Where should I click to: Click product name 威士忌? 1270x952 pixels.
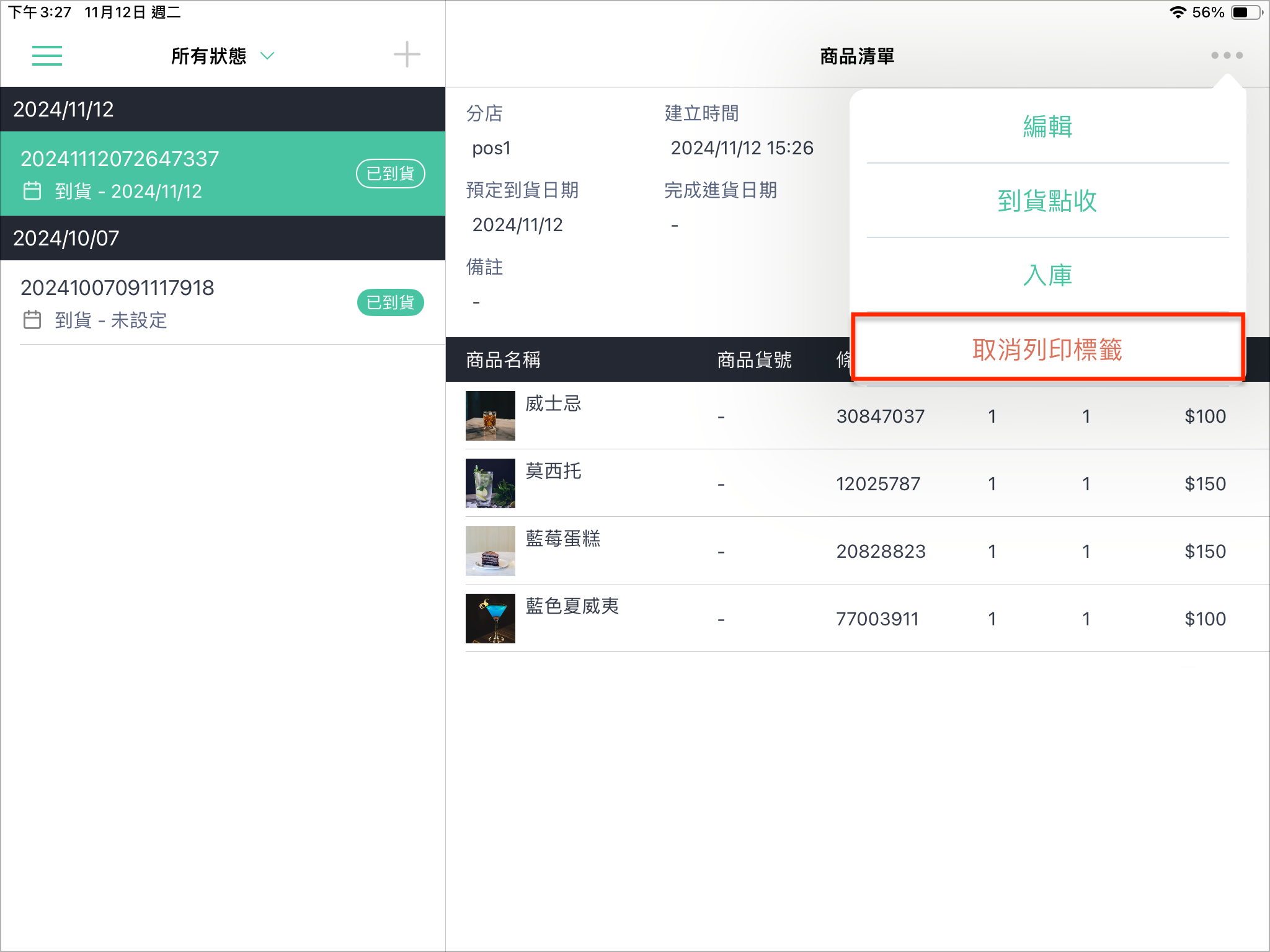point(553,403)
